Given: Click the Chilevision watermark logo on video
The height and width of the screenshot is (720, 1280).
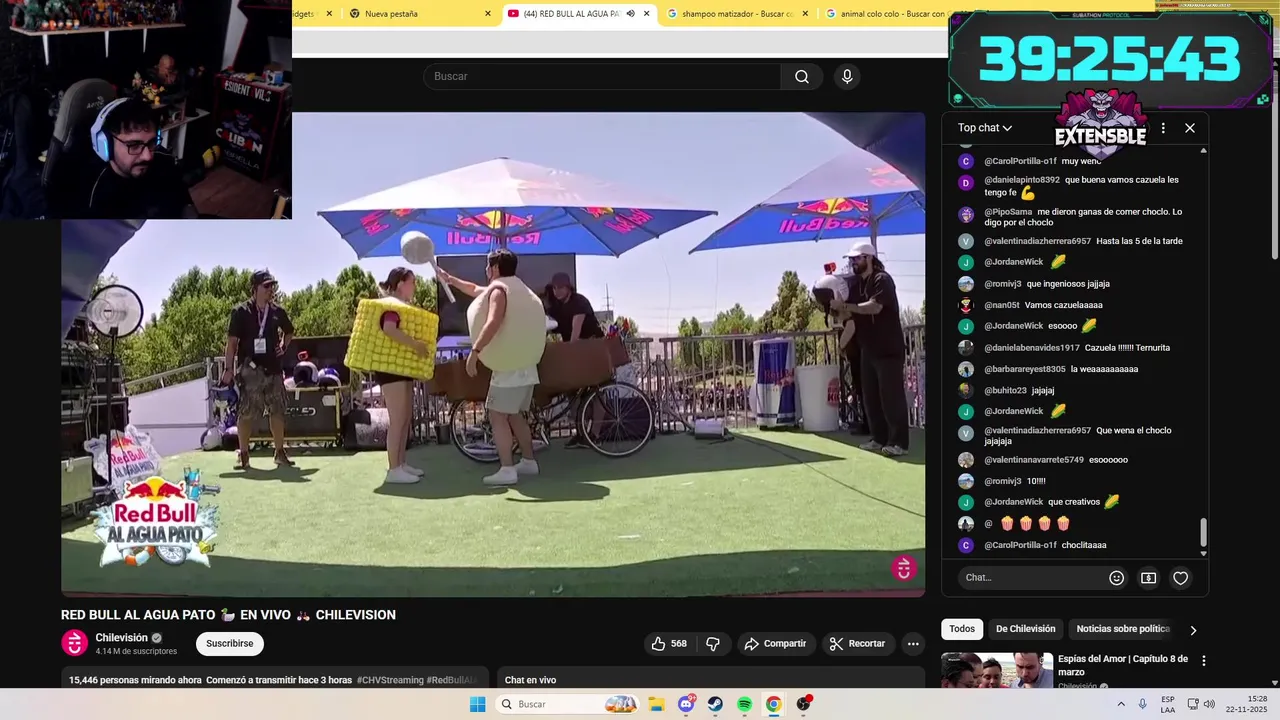Looking at the screenshot, I should click(x=904, y=568).
